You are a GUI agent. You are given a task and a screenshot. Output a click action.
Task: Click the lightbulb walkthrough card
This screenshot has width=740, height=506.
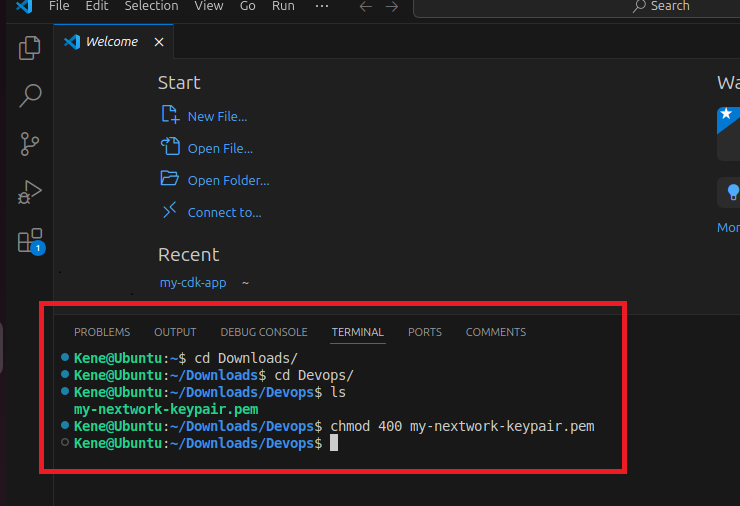tap(728, 192)
